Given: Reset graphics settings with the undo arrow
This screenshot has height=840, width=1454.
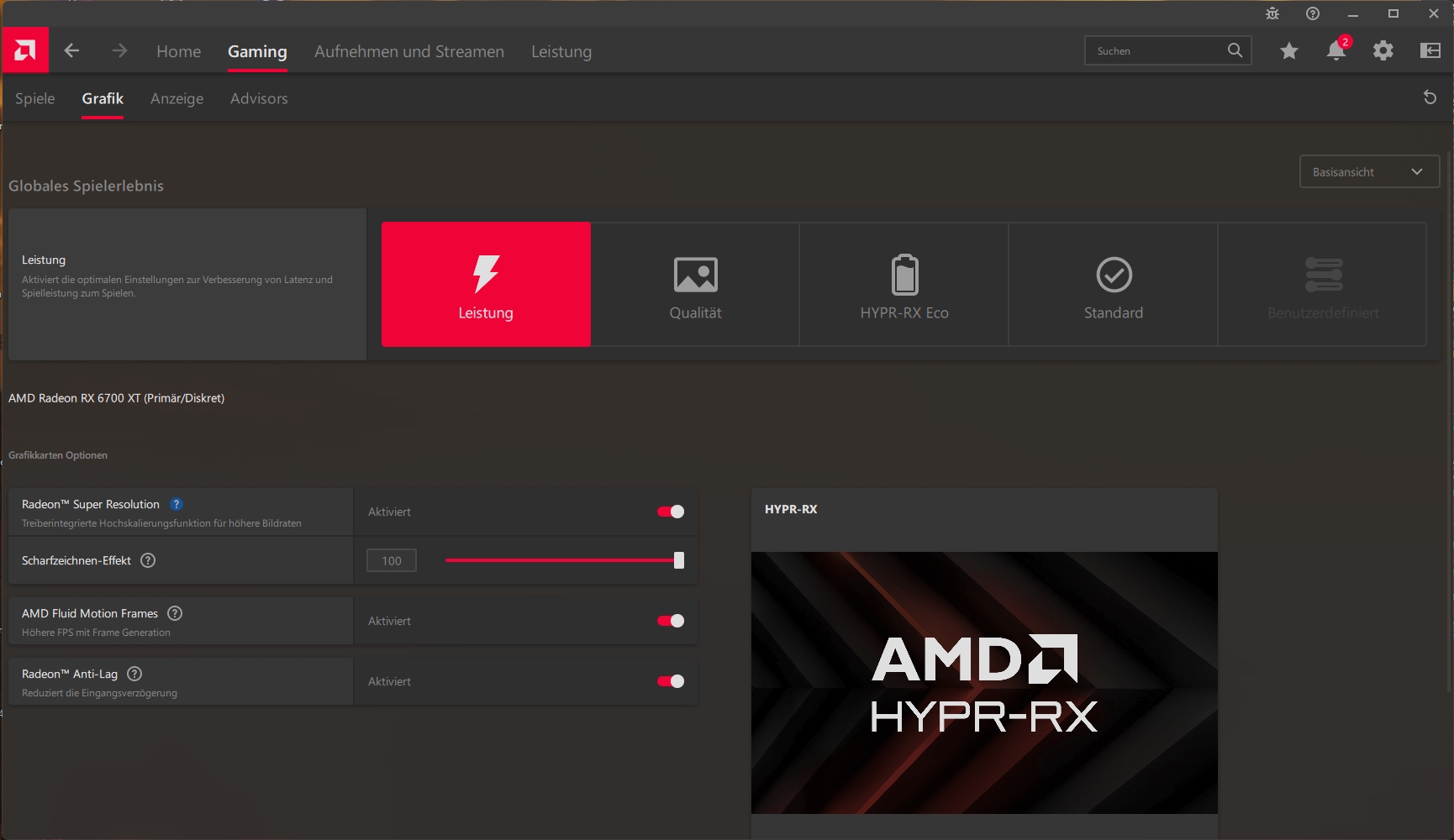Looking at the screenshot, I should pos(1430,97).
